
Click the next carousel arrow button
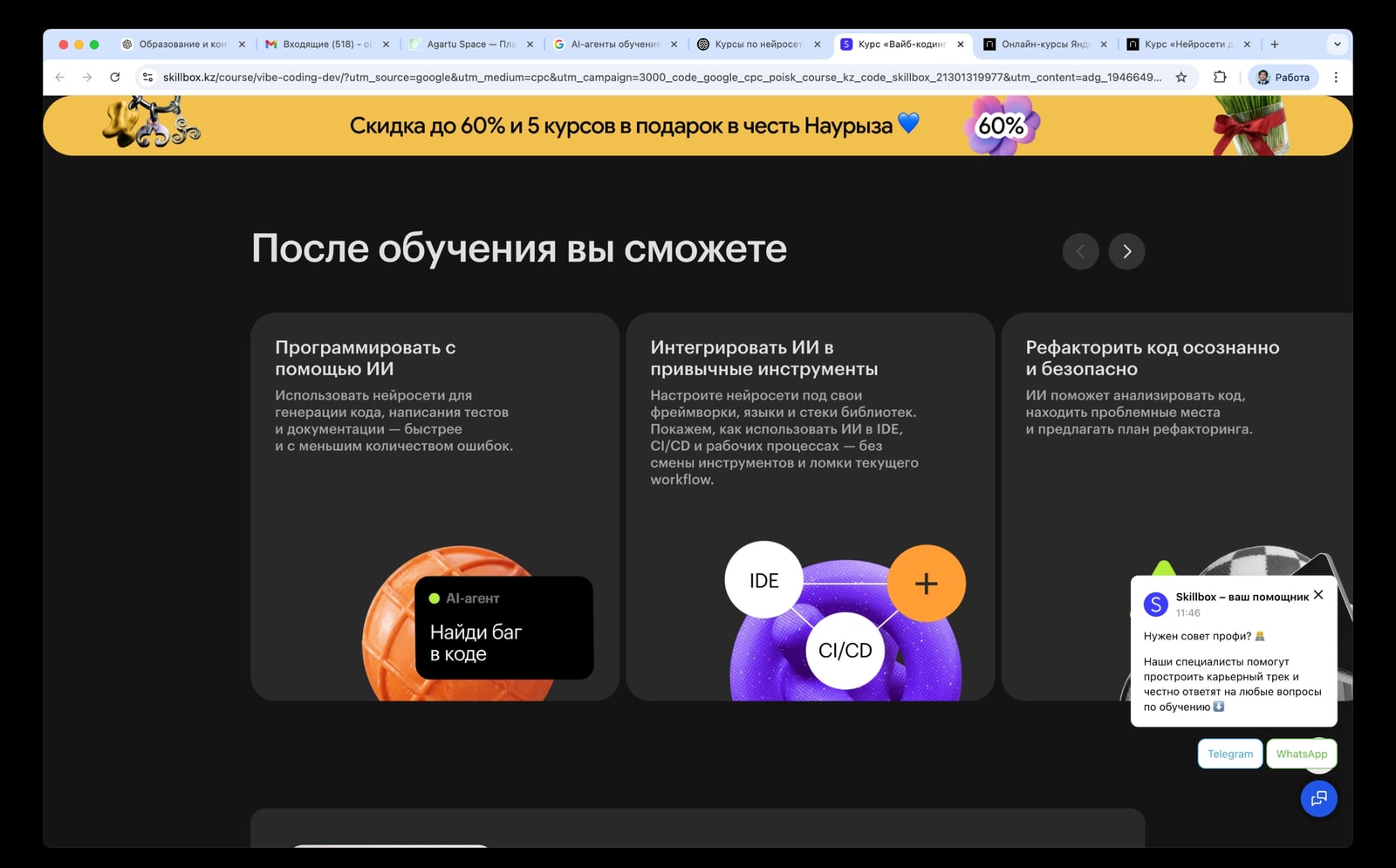click(x=1126, y=251)
